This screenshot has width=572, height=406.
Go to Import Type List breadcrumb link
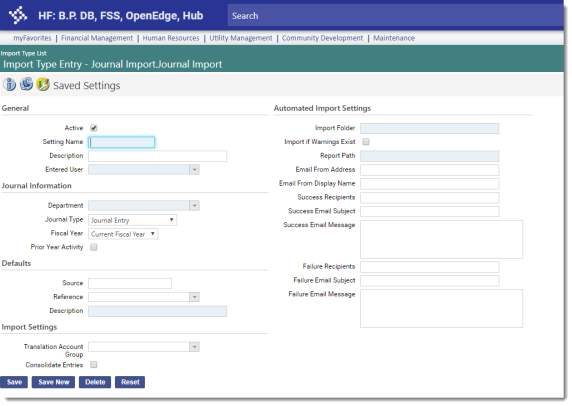[23, 53]
